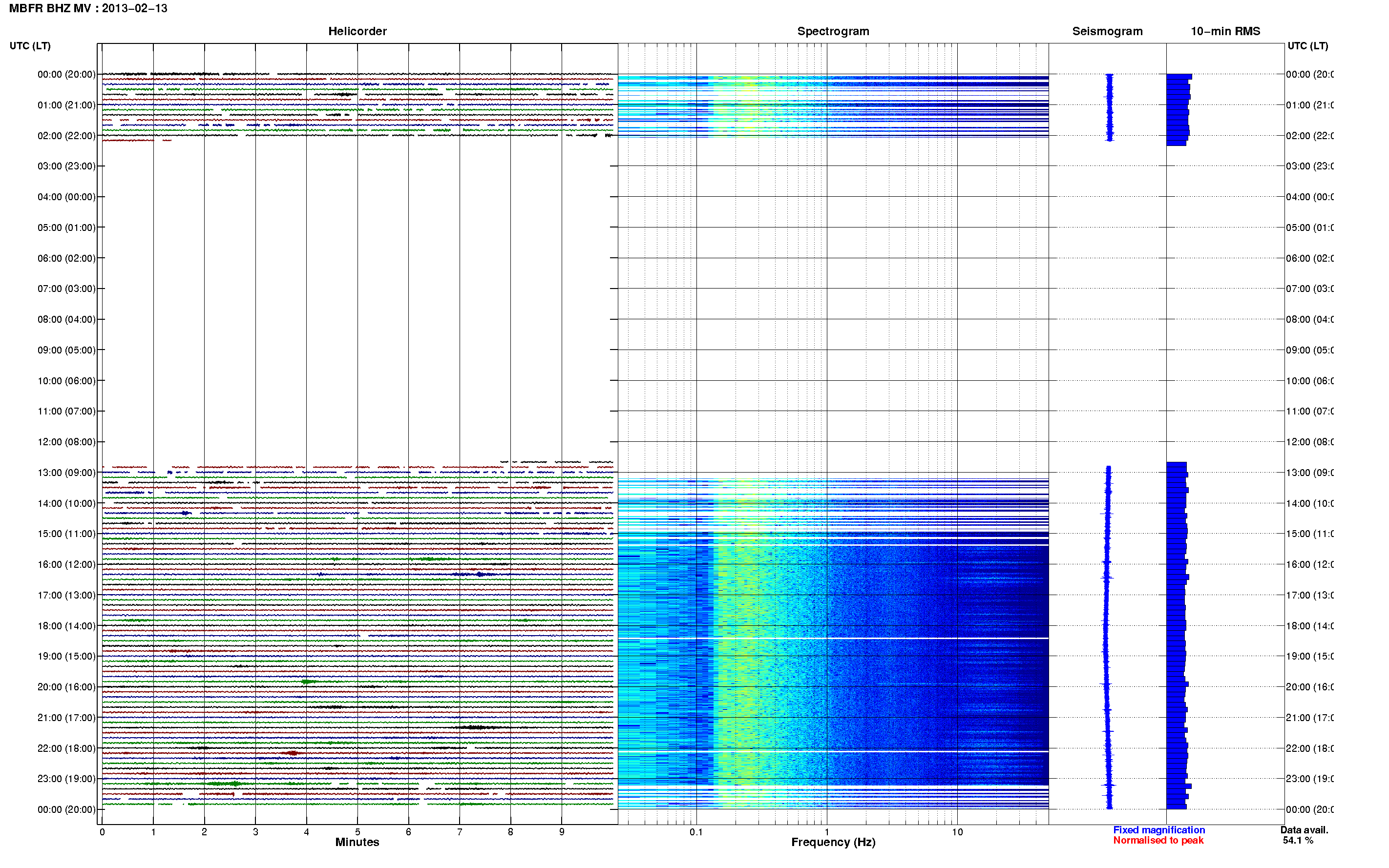Click the UTC (LT) label beside the Helicorder

coord(30,46)
